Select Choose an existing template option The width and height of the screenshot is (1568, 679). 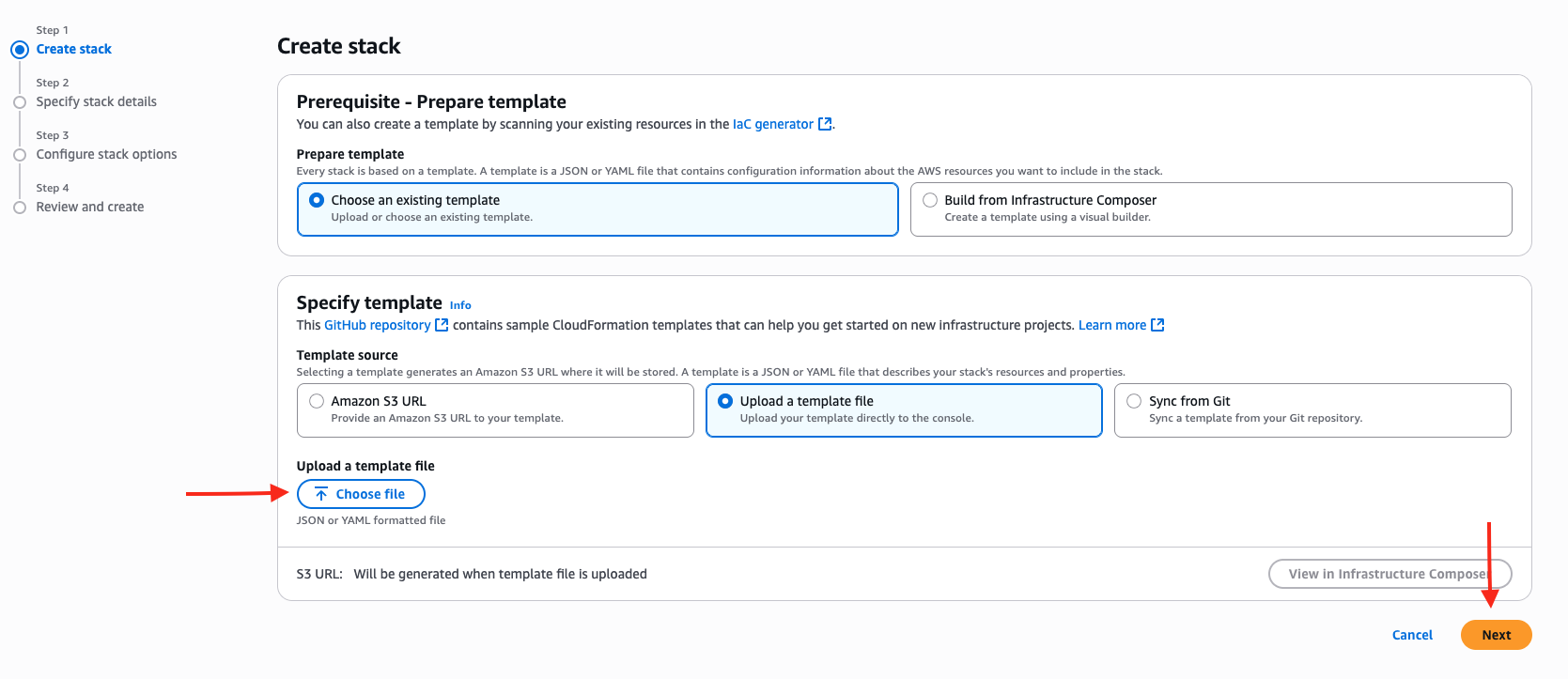317,200
